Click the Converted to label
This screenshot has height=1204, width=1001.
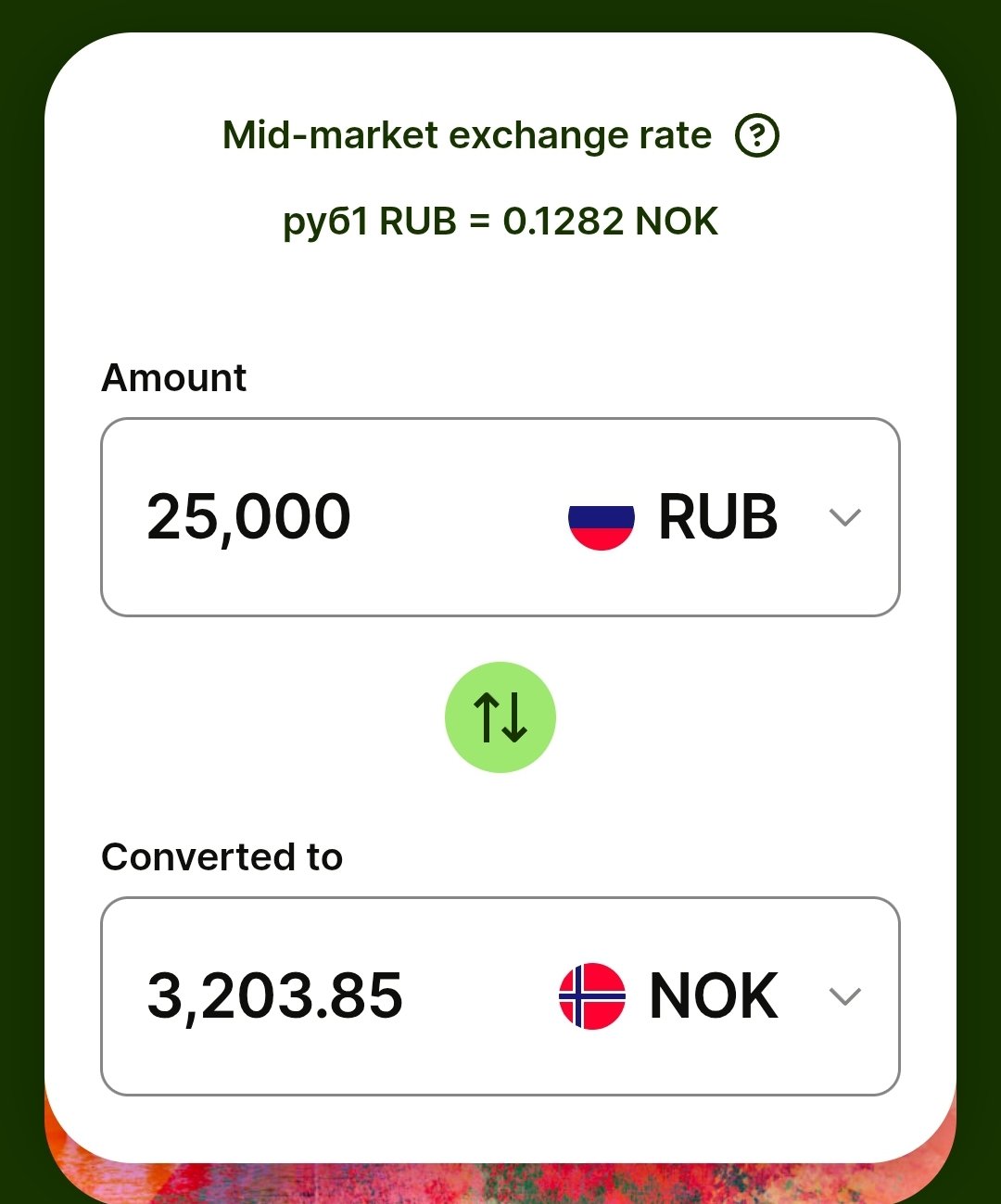tap(222, 857)
